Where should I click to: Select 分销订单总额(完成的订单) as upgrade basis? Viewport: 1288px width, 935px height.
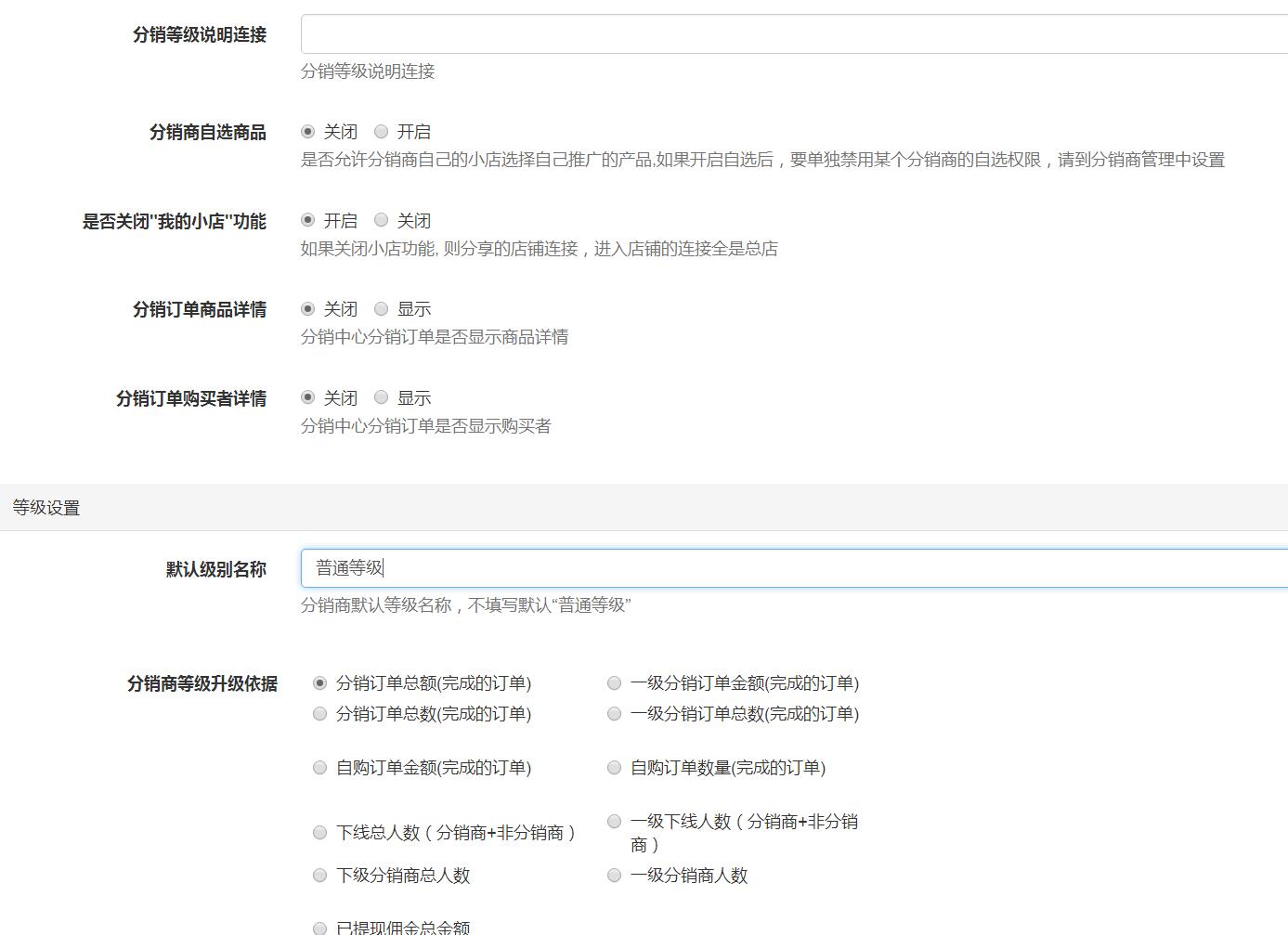[320, 682]
